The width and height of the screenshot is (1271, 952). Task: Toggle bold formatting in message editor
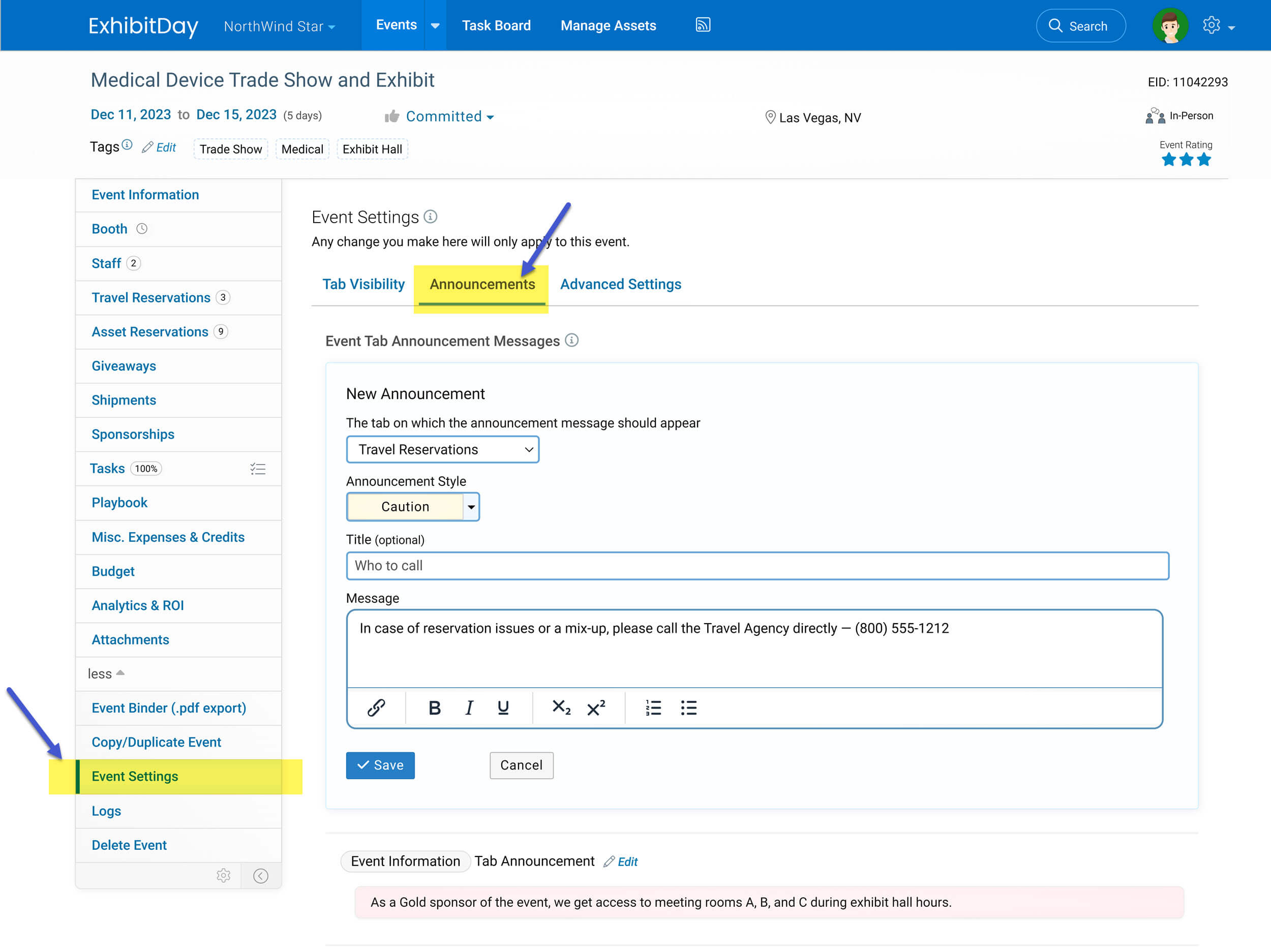tap(434, 707)
